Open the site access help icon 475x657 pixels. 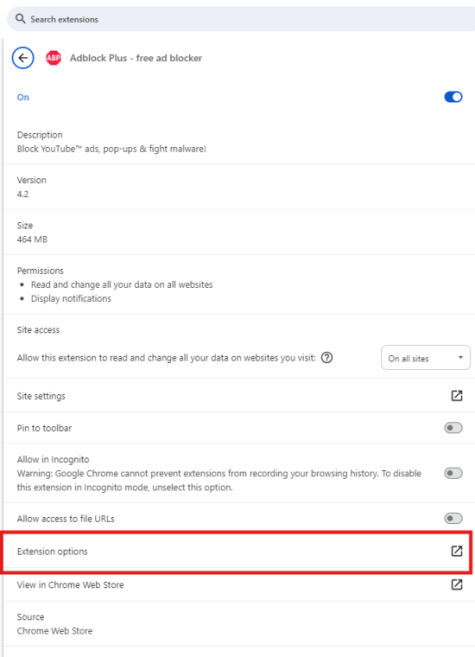point(327,357)
